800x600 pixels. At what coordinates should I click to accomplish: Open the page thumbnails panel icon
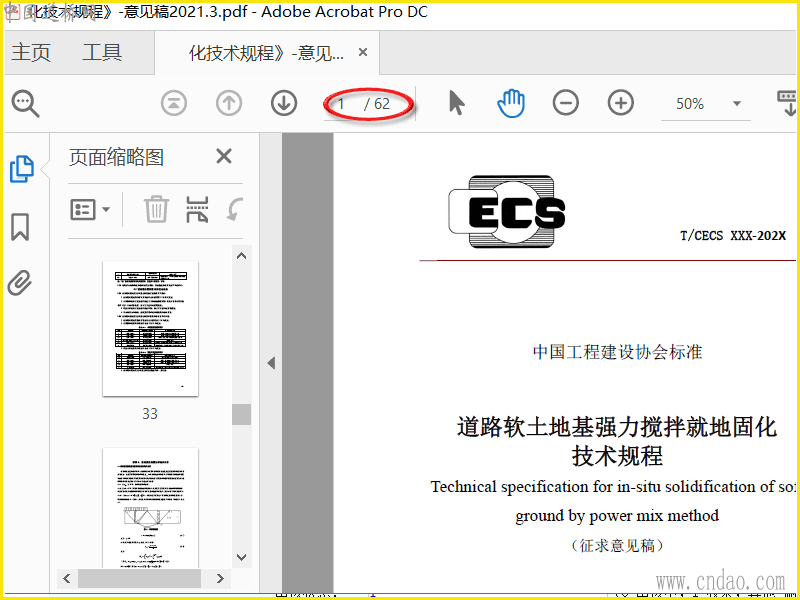(x=21, y=169)
